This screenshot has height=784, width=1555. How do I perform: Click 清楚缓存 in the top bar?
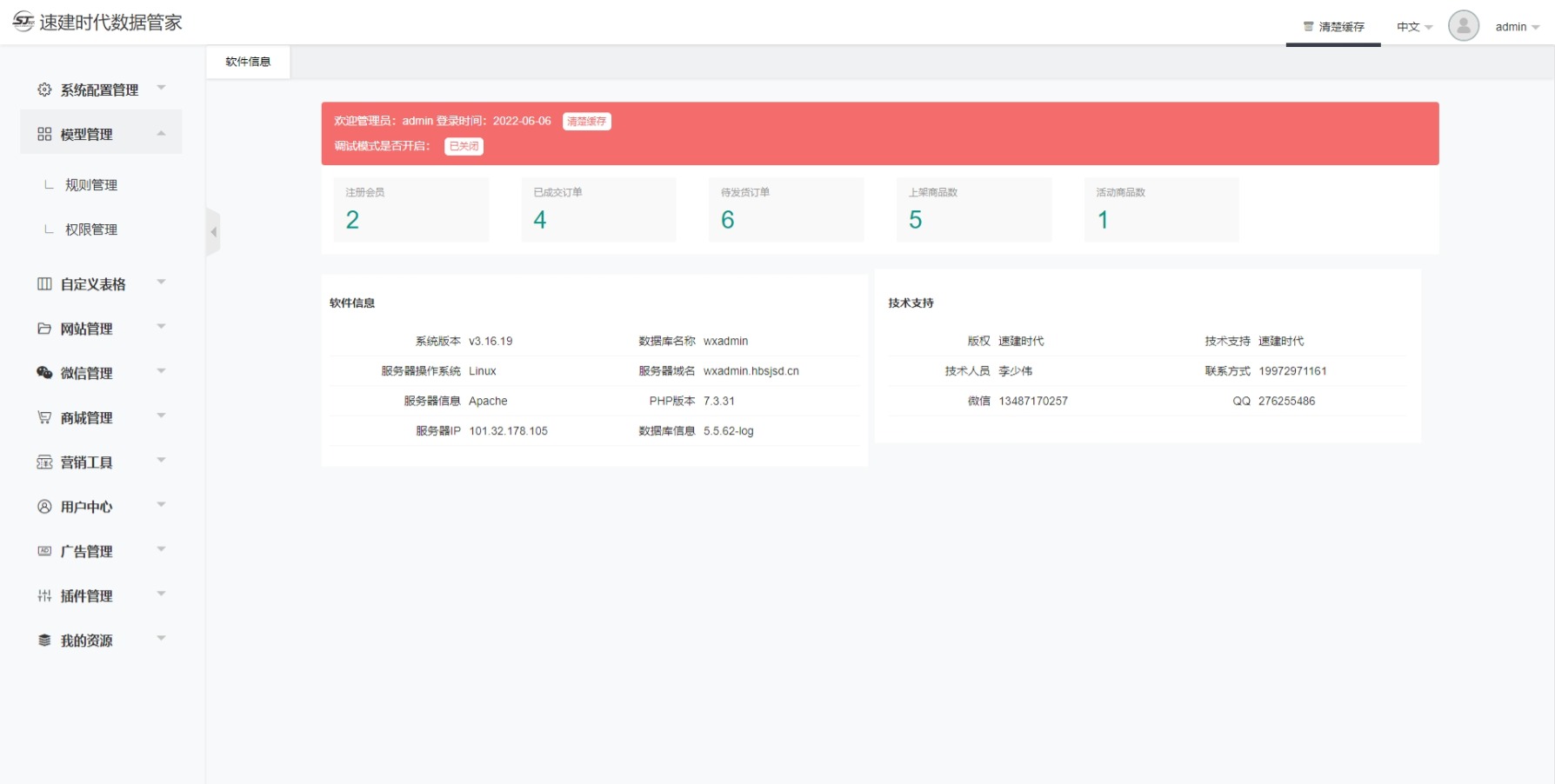1333,27
